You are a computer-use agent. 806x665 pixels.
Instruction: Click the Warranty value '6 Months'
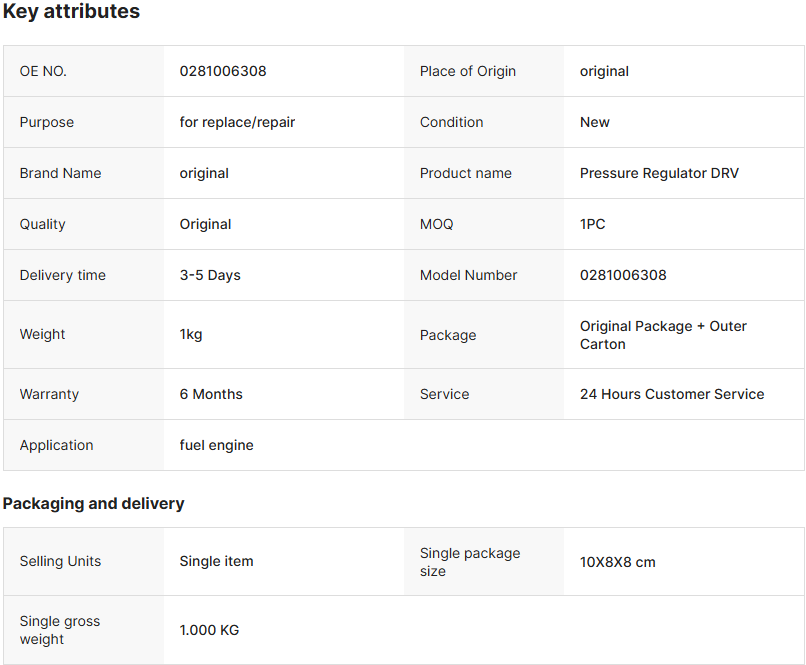pyautogui.click(x=211, y=394)
